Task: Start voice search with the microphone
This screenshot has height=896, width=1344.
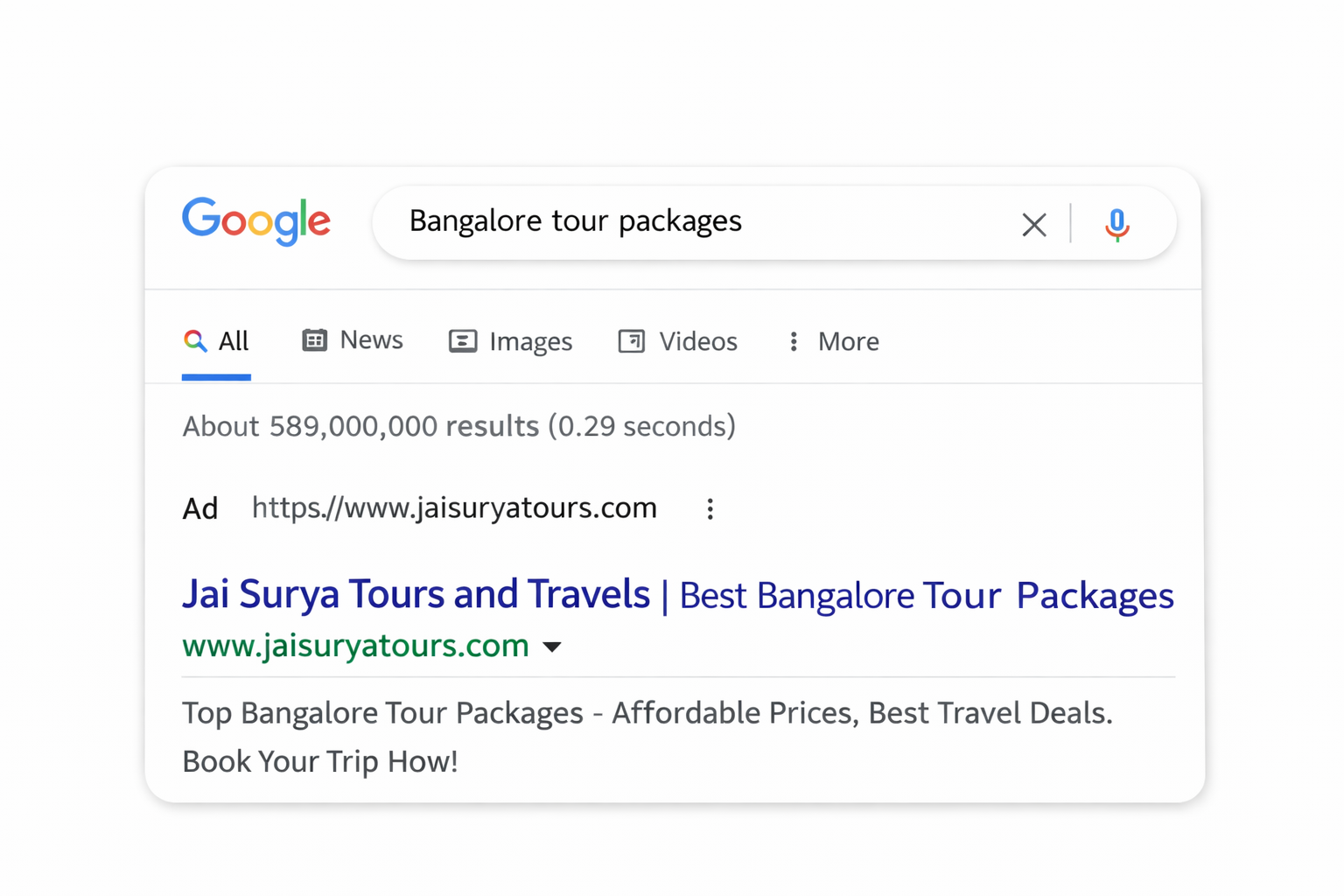Action: point(1116,225)
